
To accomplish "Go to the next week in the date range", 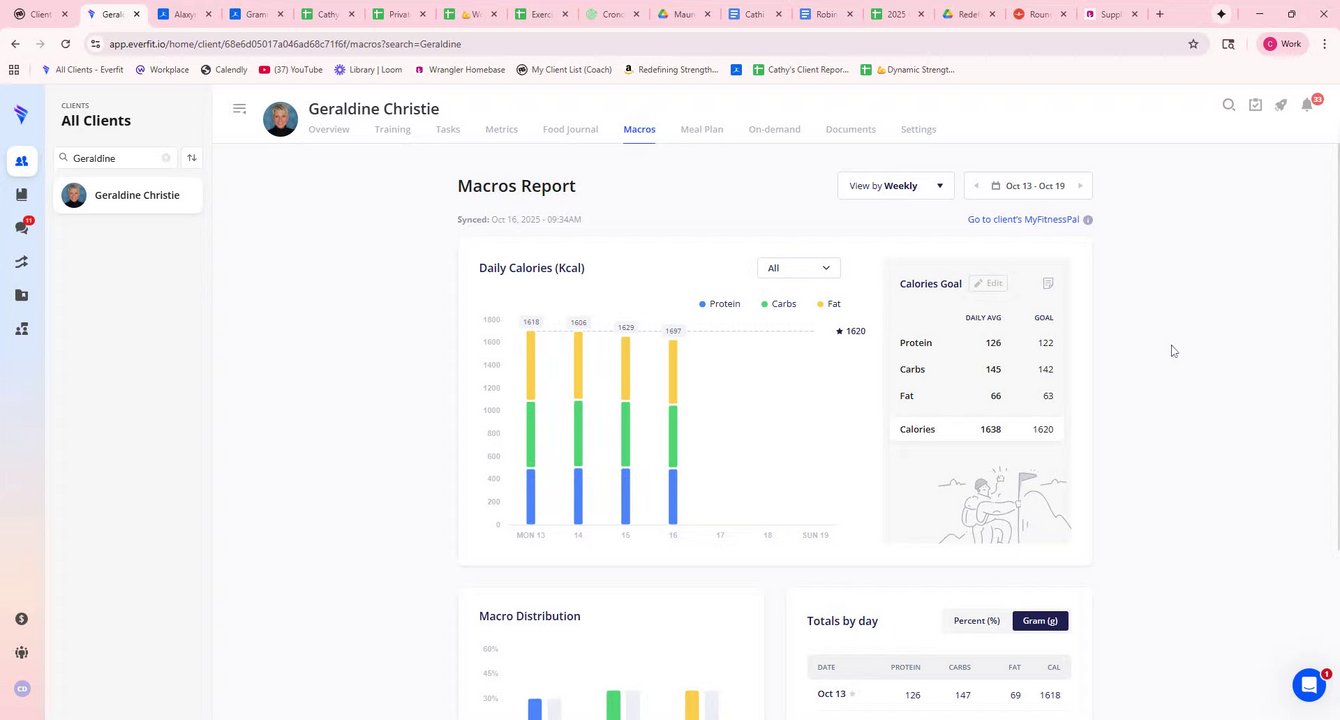I will click(1080, 186).
